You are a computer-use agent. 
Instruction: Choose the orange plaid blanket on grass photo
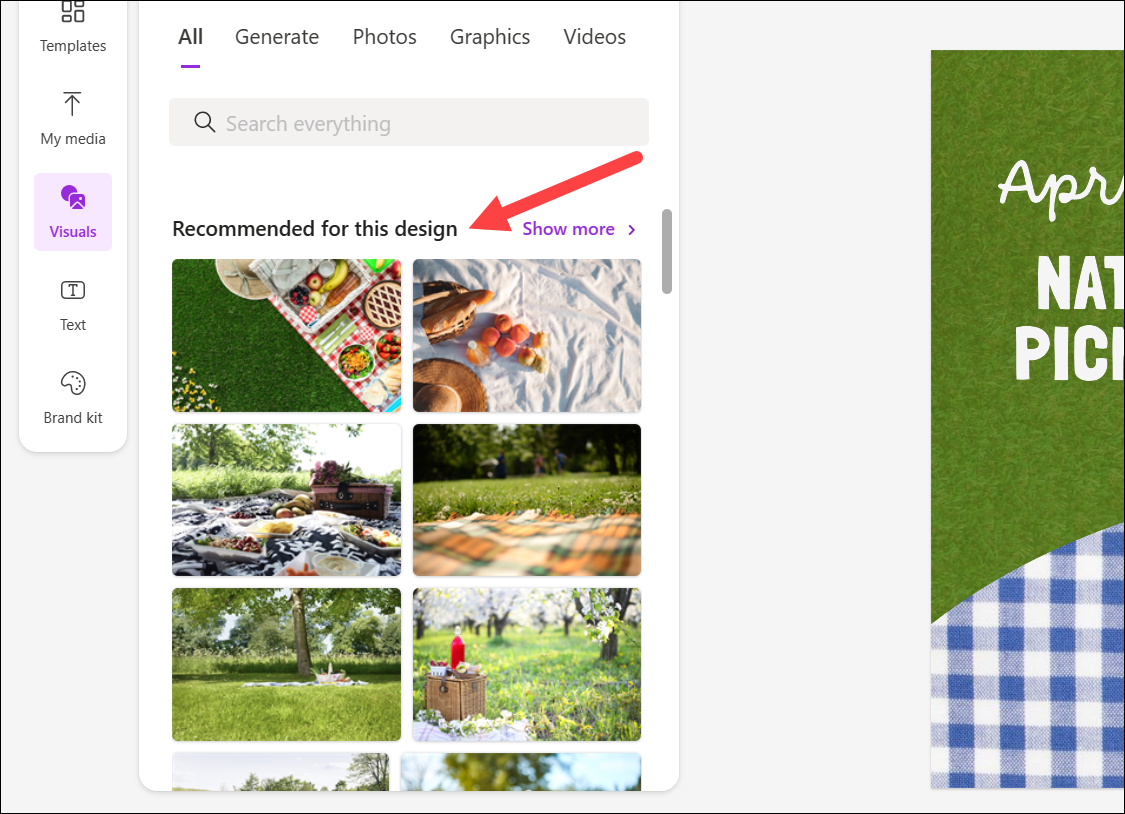click(527, 500)
